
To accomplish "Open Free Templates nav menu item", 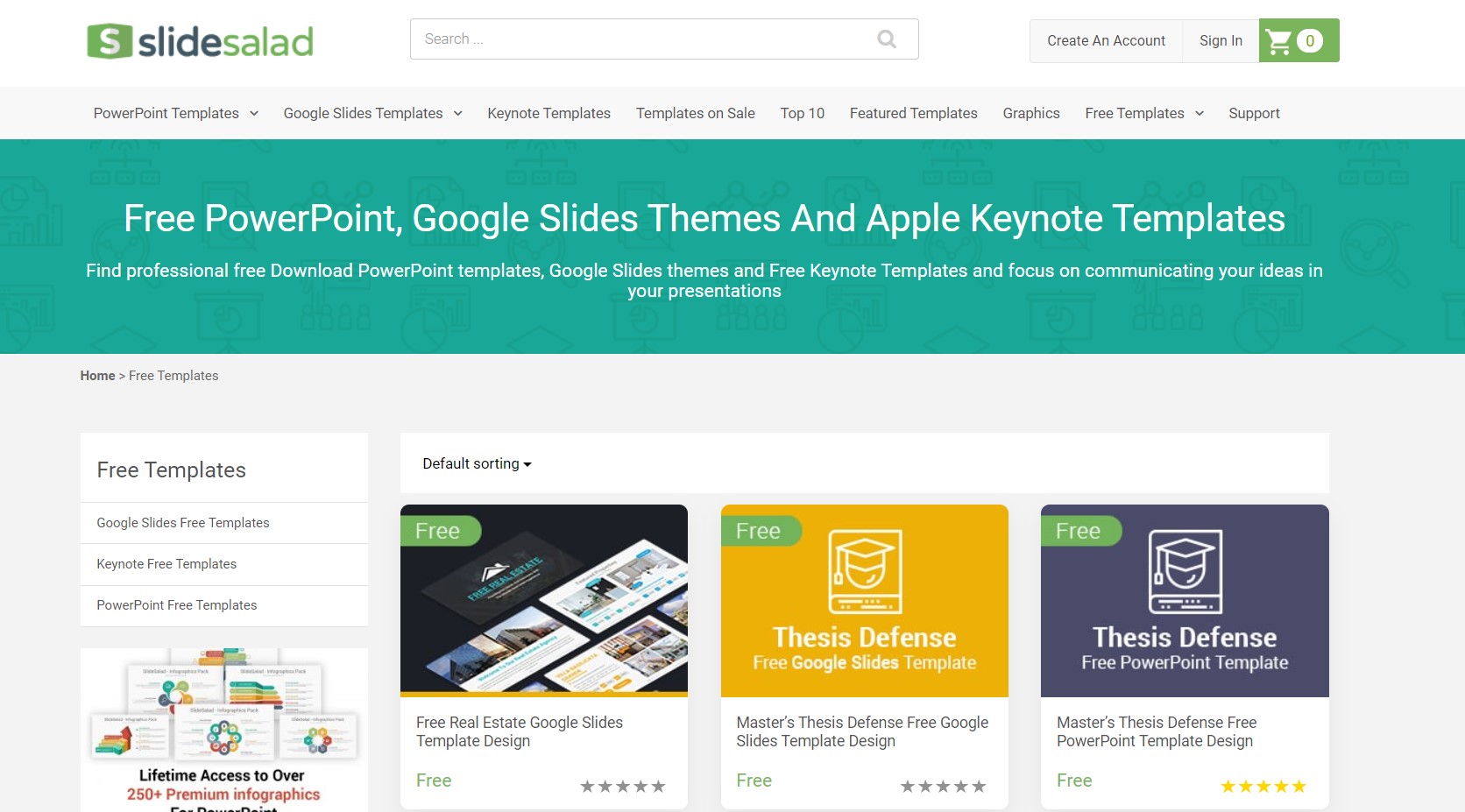I will pyautogui.click(x=1135, y=113).
